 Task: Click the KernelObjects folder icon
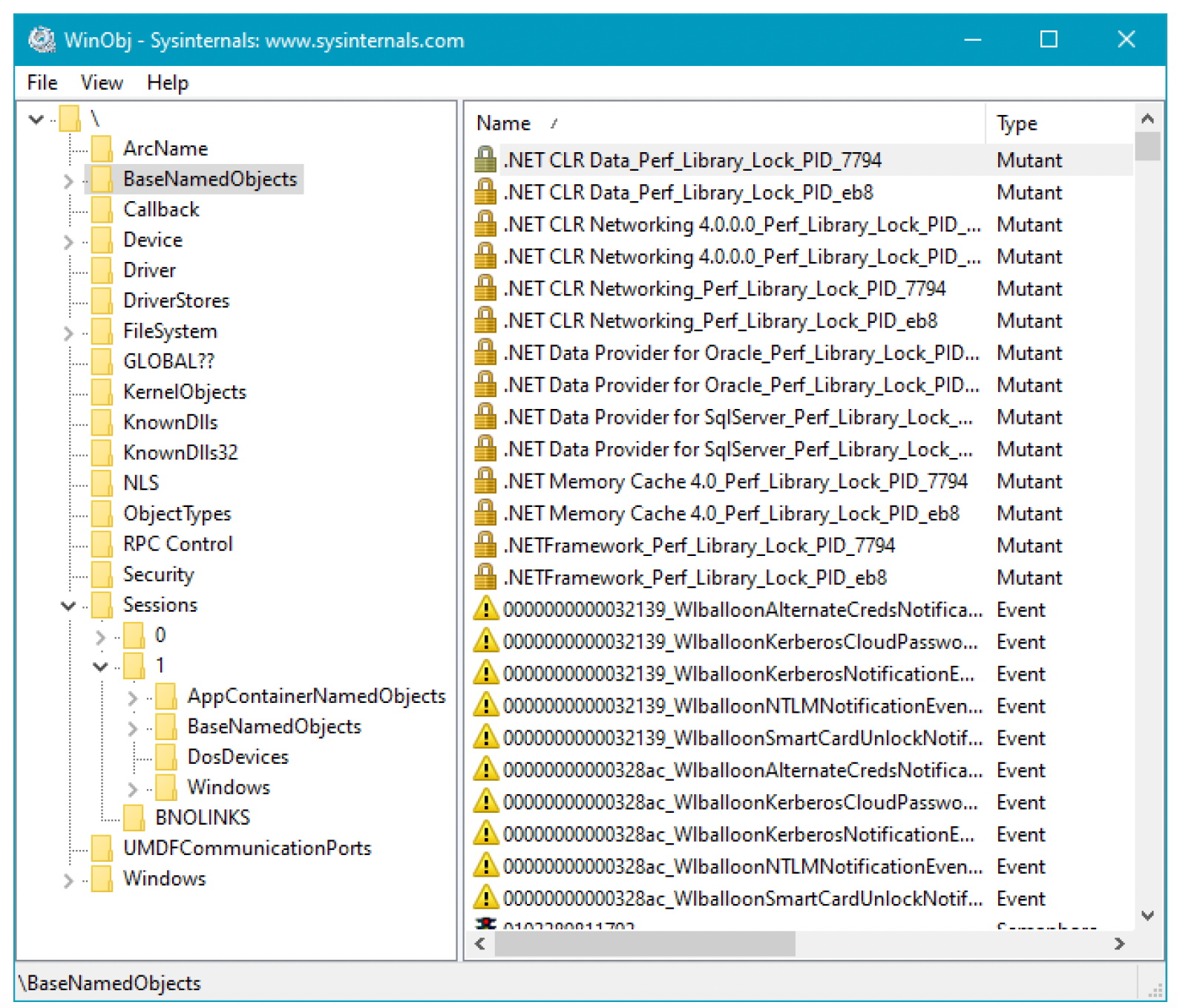tap(102, 392)
